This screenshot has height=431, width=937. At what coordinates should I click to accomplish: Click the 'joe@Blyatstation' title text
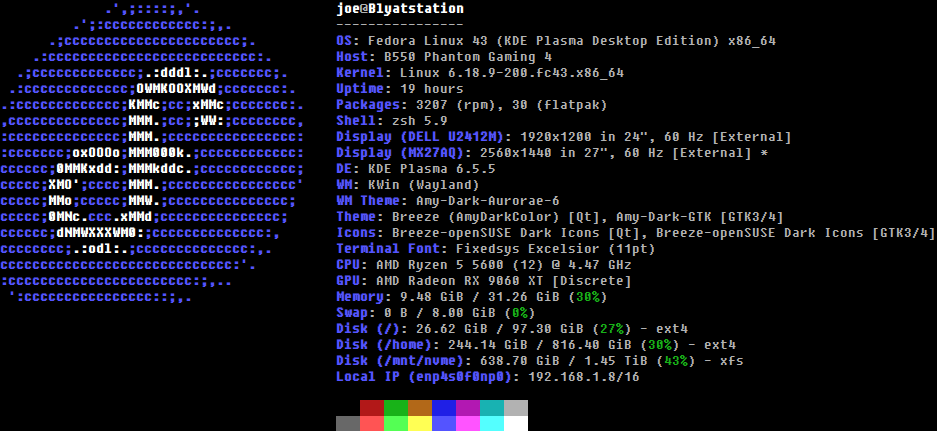(x=400, y=9)
